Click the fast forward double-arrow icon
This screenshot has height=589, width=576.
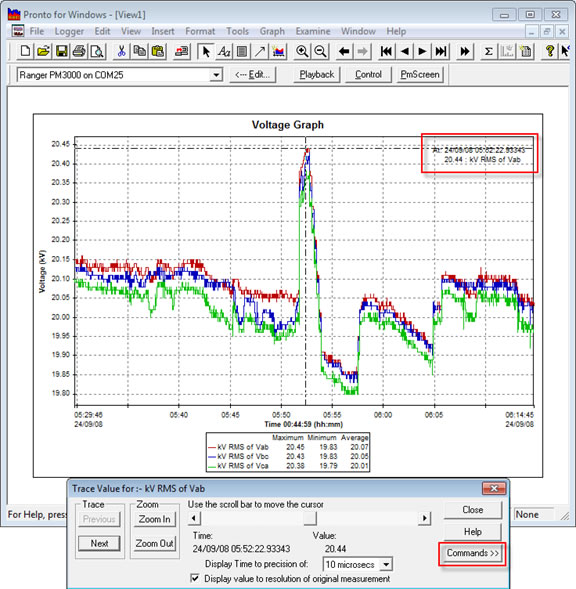coord(465,51)
